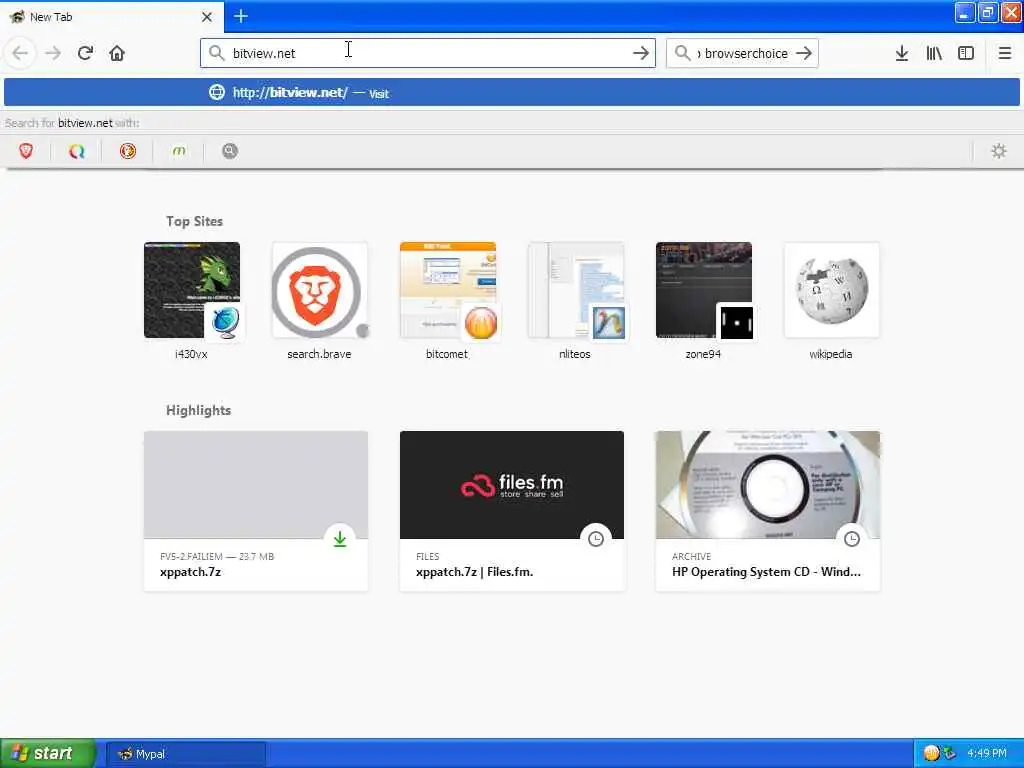Reload the current page
Image resolution: width=1024 pixels, height=768 pixels.
[x=85, y=53]
